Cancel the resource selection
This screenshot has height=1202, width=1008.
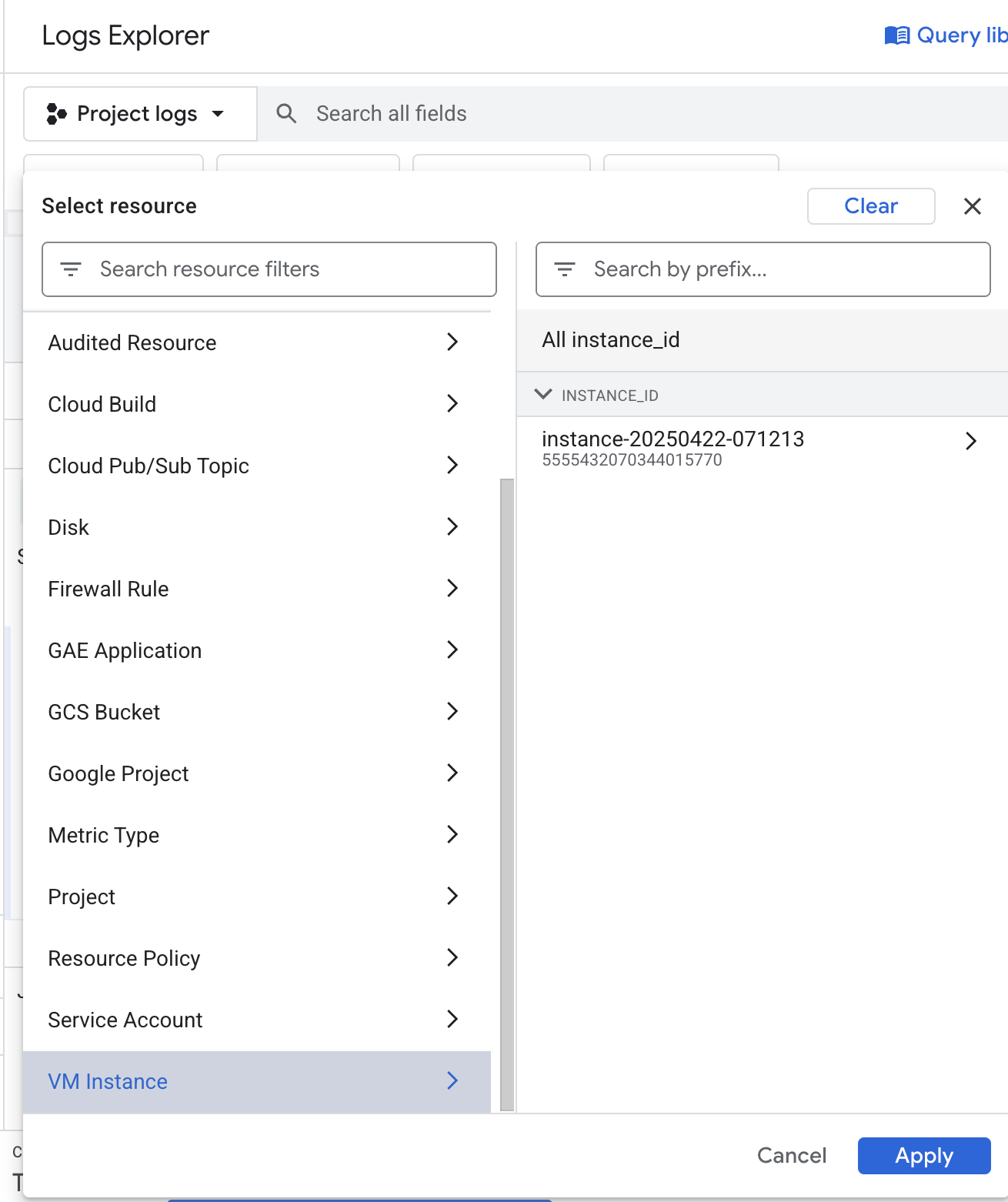click(x=792, y=1156)
